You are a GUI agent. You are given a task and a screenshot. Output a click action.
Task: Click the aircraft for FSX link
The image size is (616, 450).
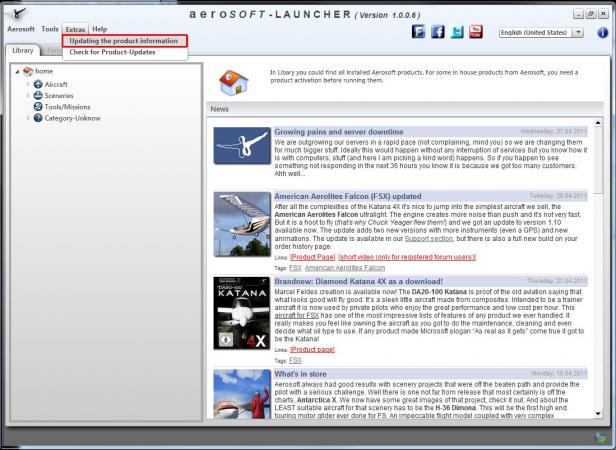[297, 316]
